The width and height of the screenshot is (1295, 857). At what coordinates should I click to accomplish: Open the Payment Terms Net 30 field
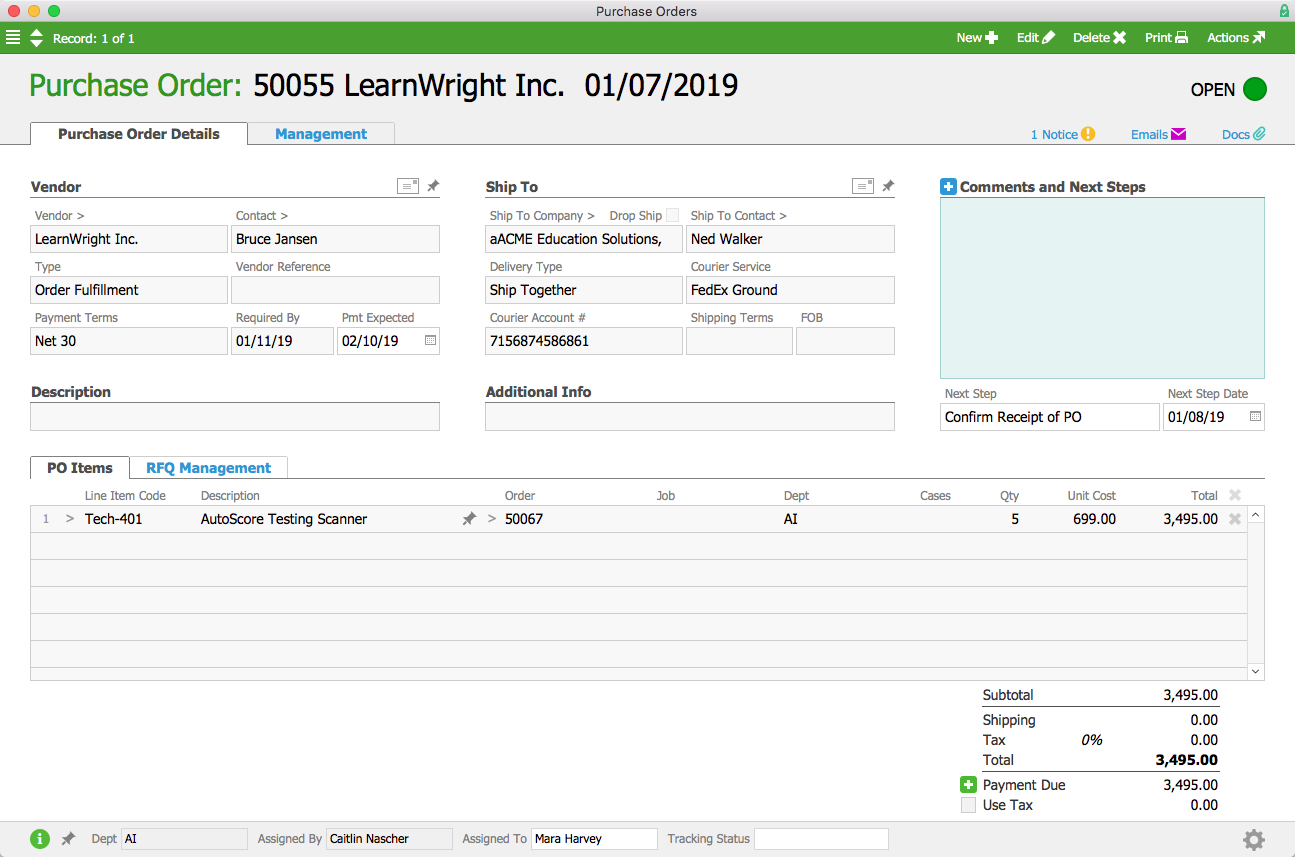click(x=129, y=341)
